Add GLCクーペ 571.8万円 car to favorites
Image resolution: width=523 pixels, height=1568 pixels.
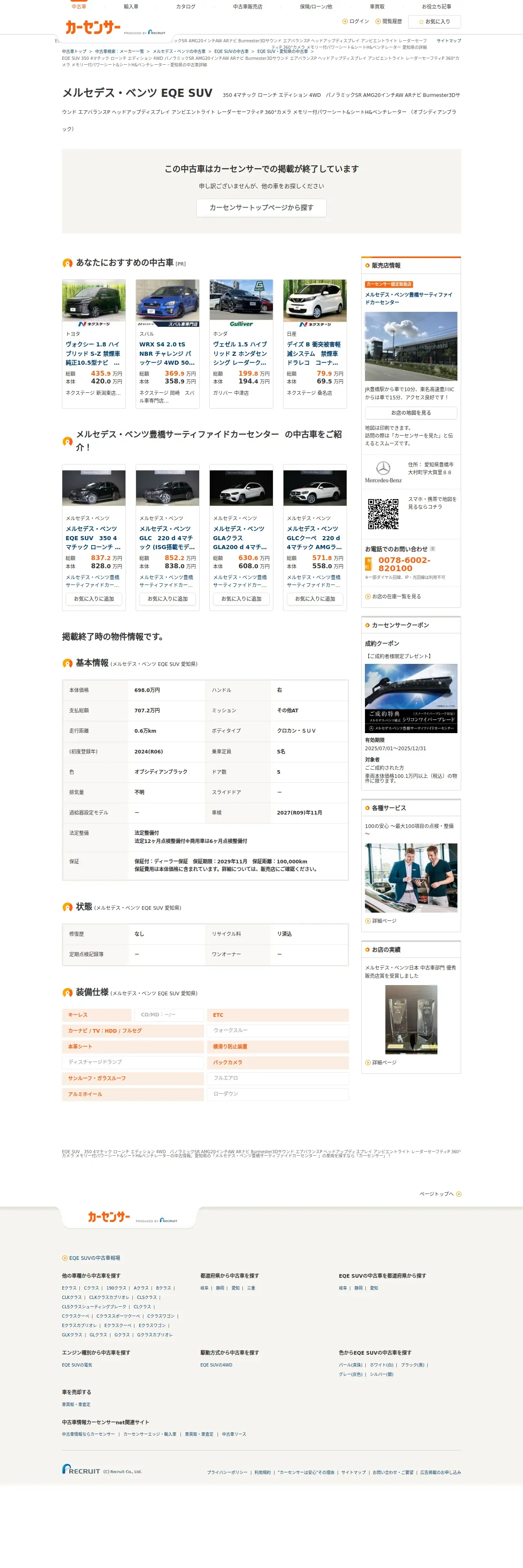coord(315,599)
